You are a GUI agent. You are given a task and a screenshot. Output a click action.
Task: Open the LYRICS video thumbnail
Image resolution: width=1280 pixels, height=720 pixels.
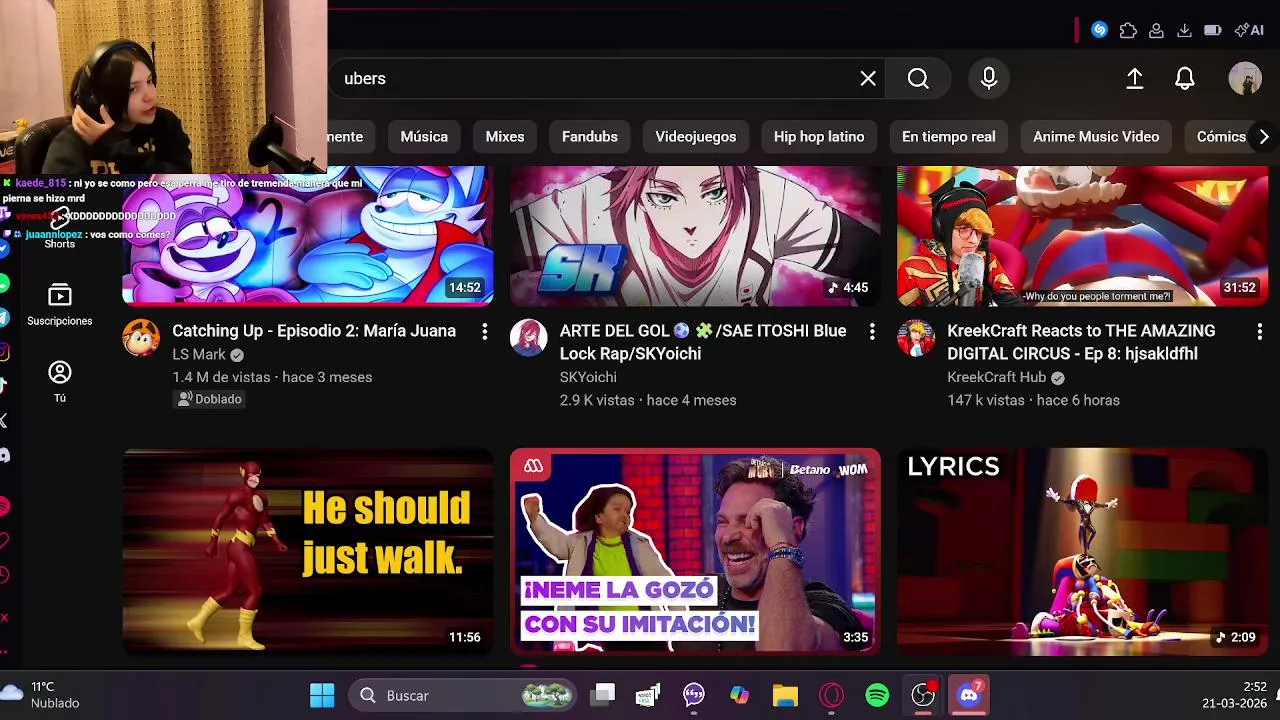pos(1082,551)
